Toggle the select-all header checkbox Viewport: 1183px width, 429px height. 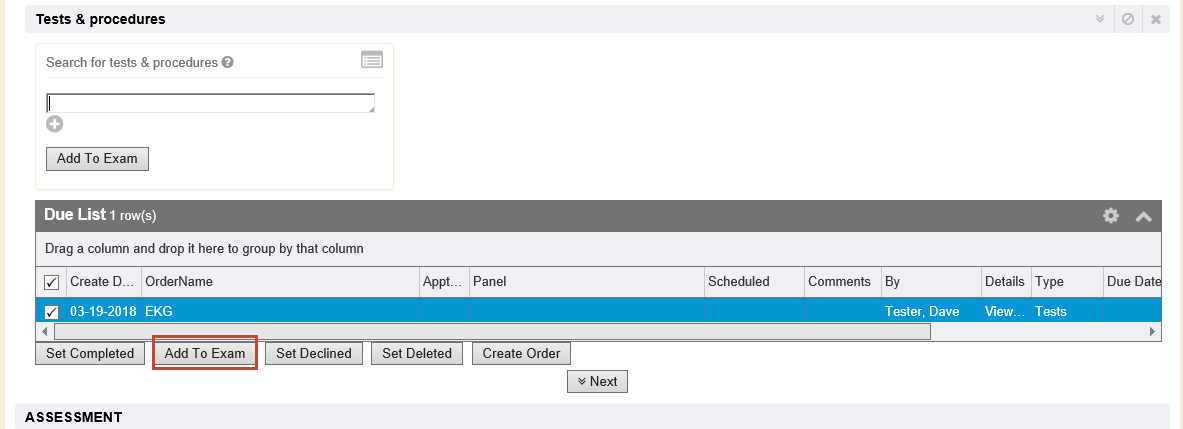click(x=52, y=282)
